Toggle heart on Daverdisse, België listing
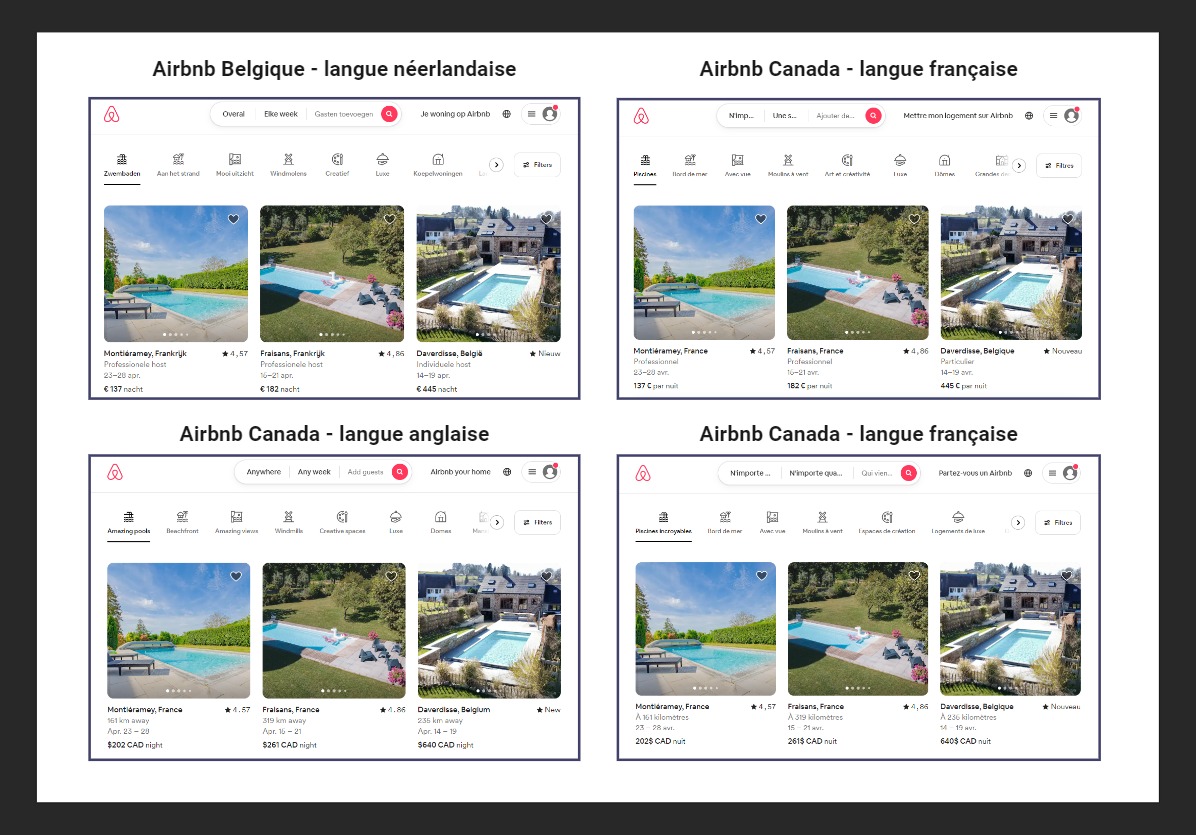 pos(546,219)
